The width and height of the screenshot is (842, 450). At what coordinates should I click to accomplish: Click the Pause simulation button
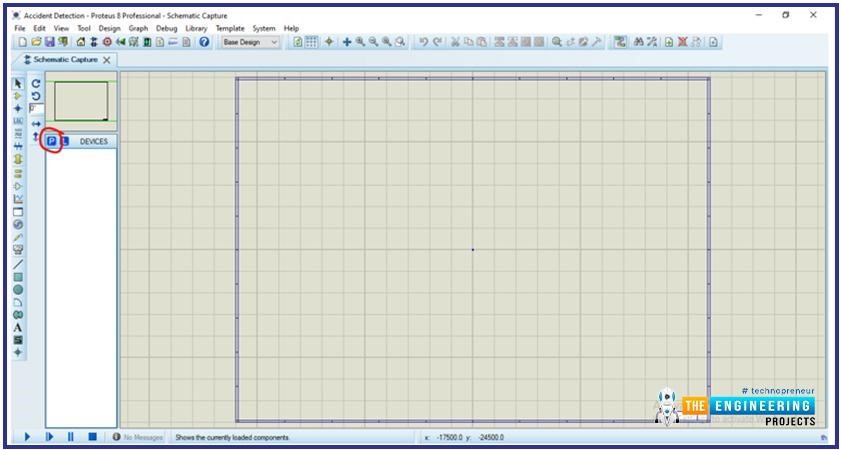tap(71, 437)
